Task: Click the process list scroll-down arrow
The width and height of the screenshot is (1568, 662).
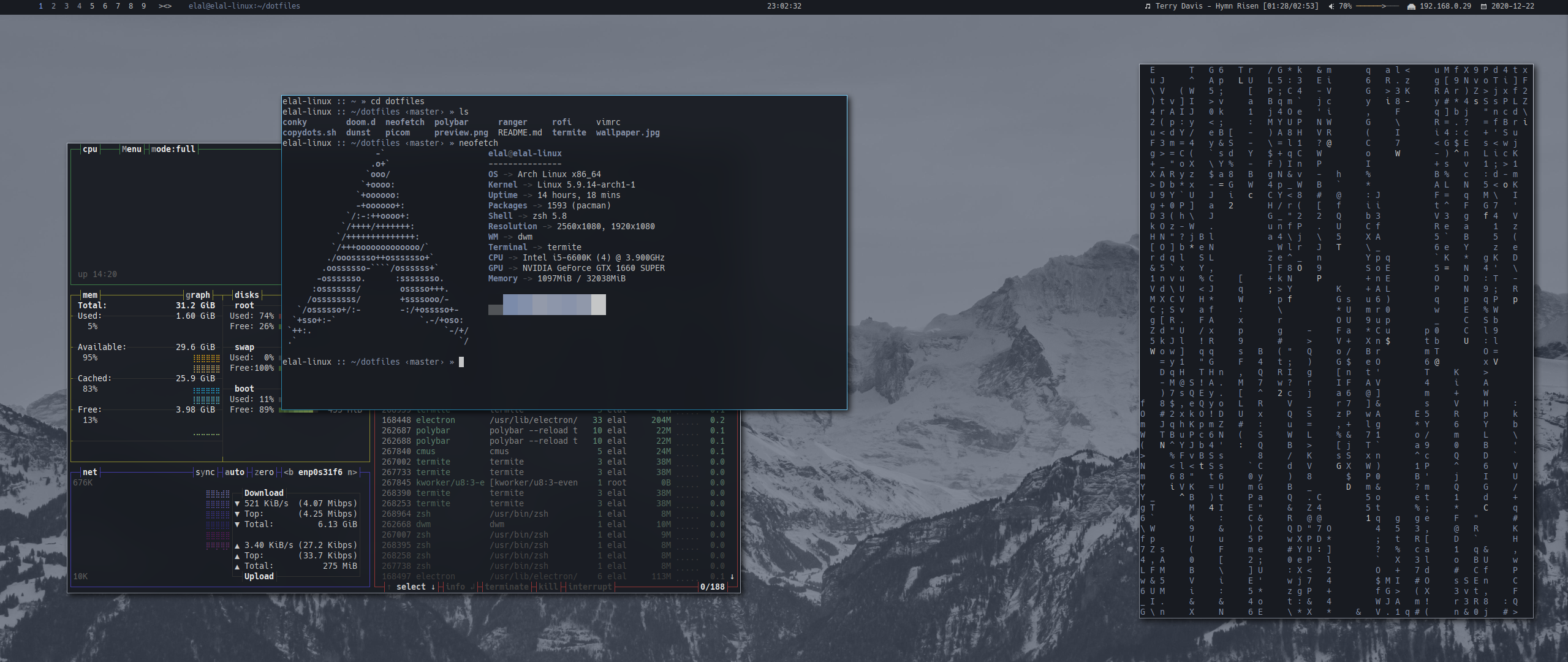Action: click(732, 576)
